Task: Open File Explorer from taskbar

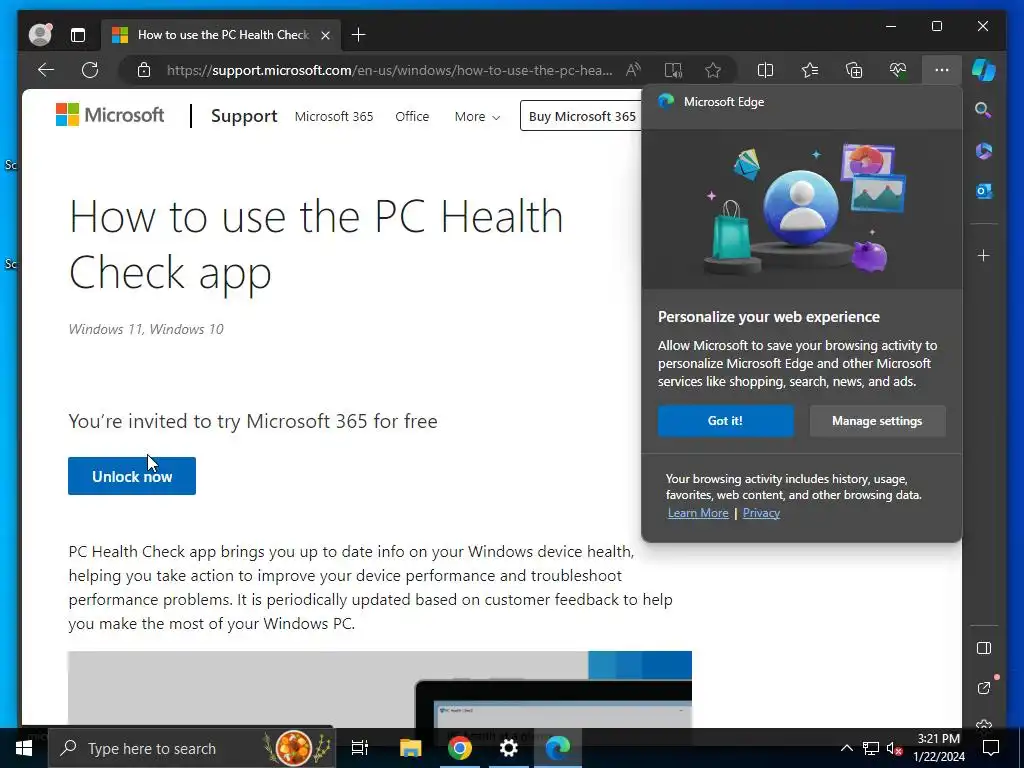Action: click(410, 748)
